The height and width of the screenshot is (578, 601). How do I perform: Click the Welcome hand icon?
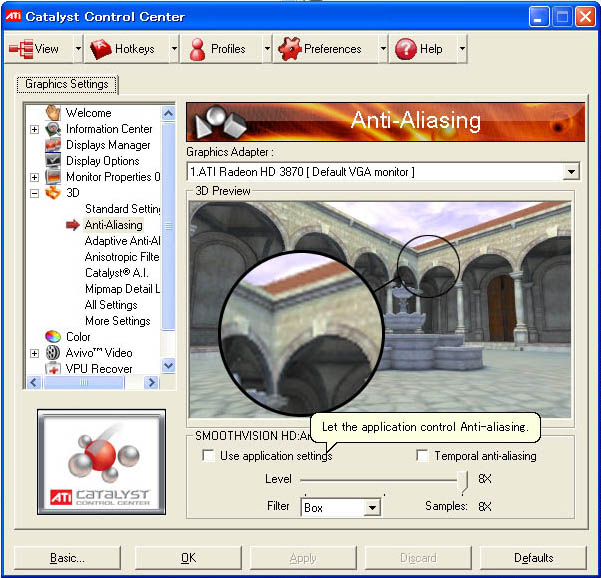[x=53, y=113]
